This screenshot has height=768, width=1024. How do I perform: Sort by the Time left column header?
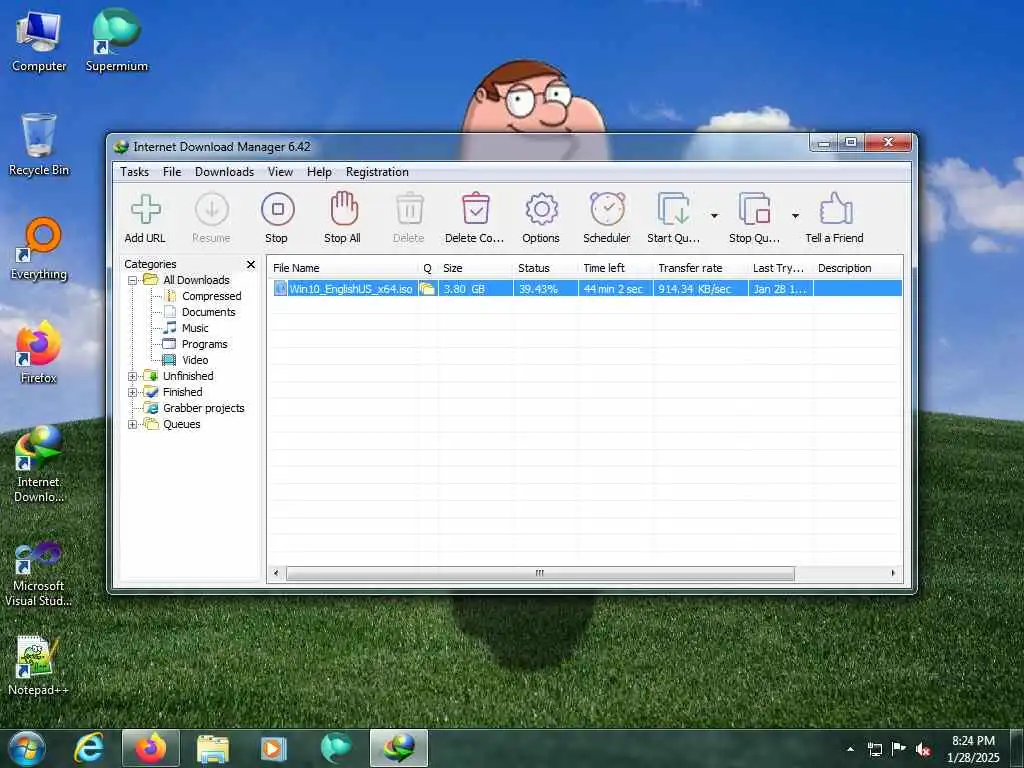point(616,268)
